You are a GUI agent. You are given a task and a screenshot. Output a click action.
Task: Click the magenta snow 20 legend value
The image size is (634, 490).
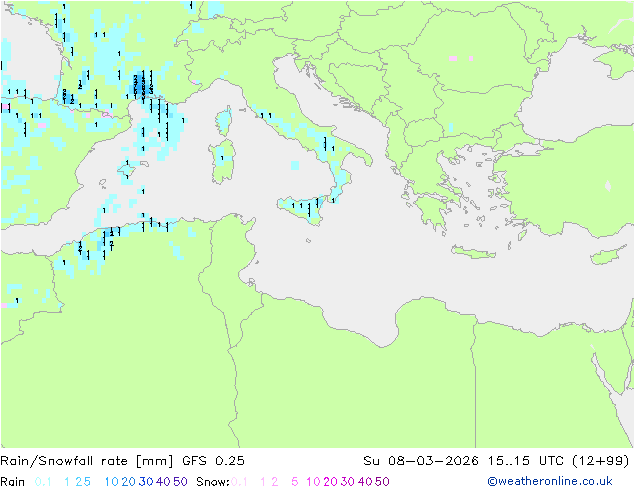pyautogui.click(x=330, y=482)
